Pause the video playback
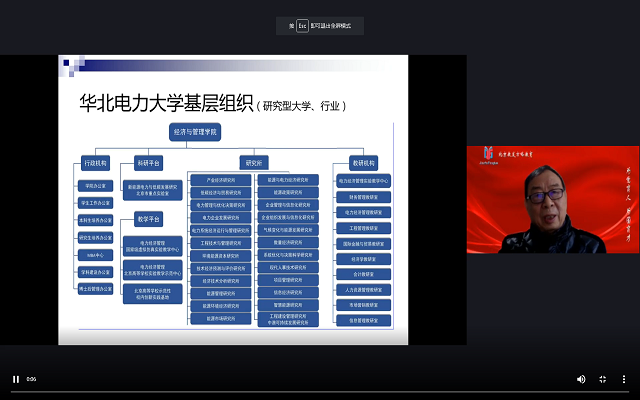The image size is (640, 400). [x=16, y=379]
